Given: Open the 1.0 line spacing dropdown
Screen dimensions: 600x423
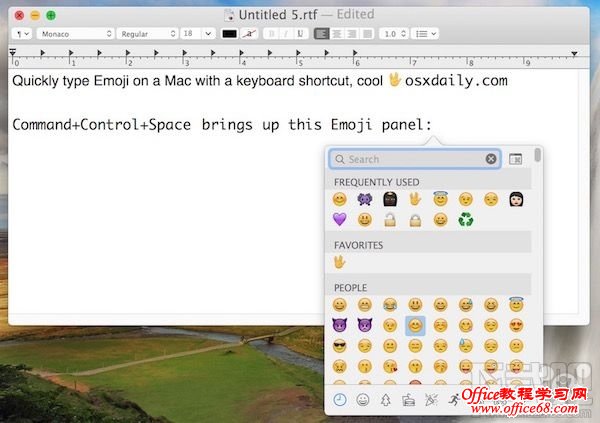Looking at the screenshot, I should click(394, 34).
